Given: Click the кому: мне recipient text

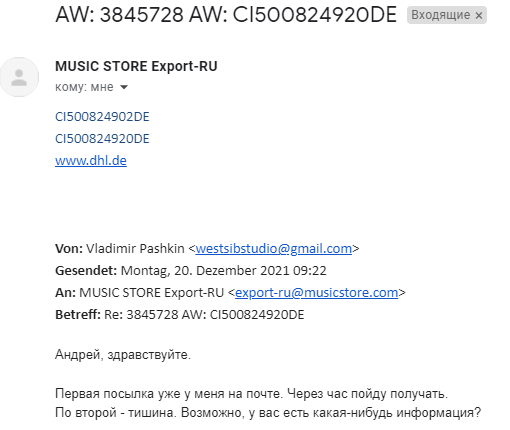Looking at the screenshot, I should [x=84, y=87].
